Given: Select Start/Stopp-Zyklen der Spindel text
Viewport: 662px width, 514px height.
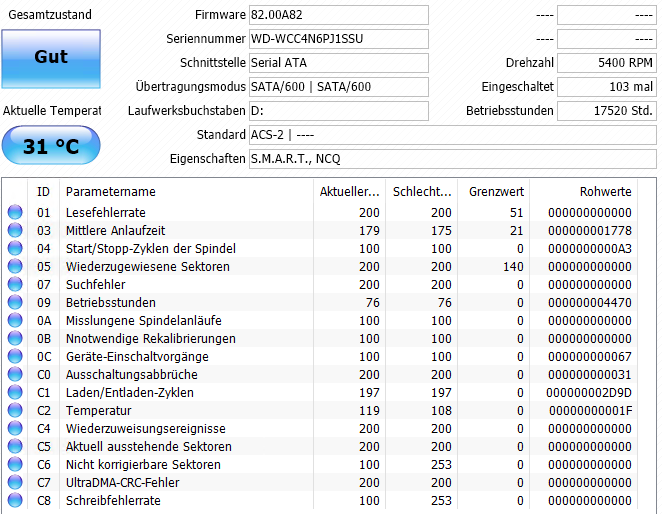Looking at the screenshot, I should [151, 248].
